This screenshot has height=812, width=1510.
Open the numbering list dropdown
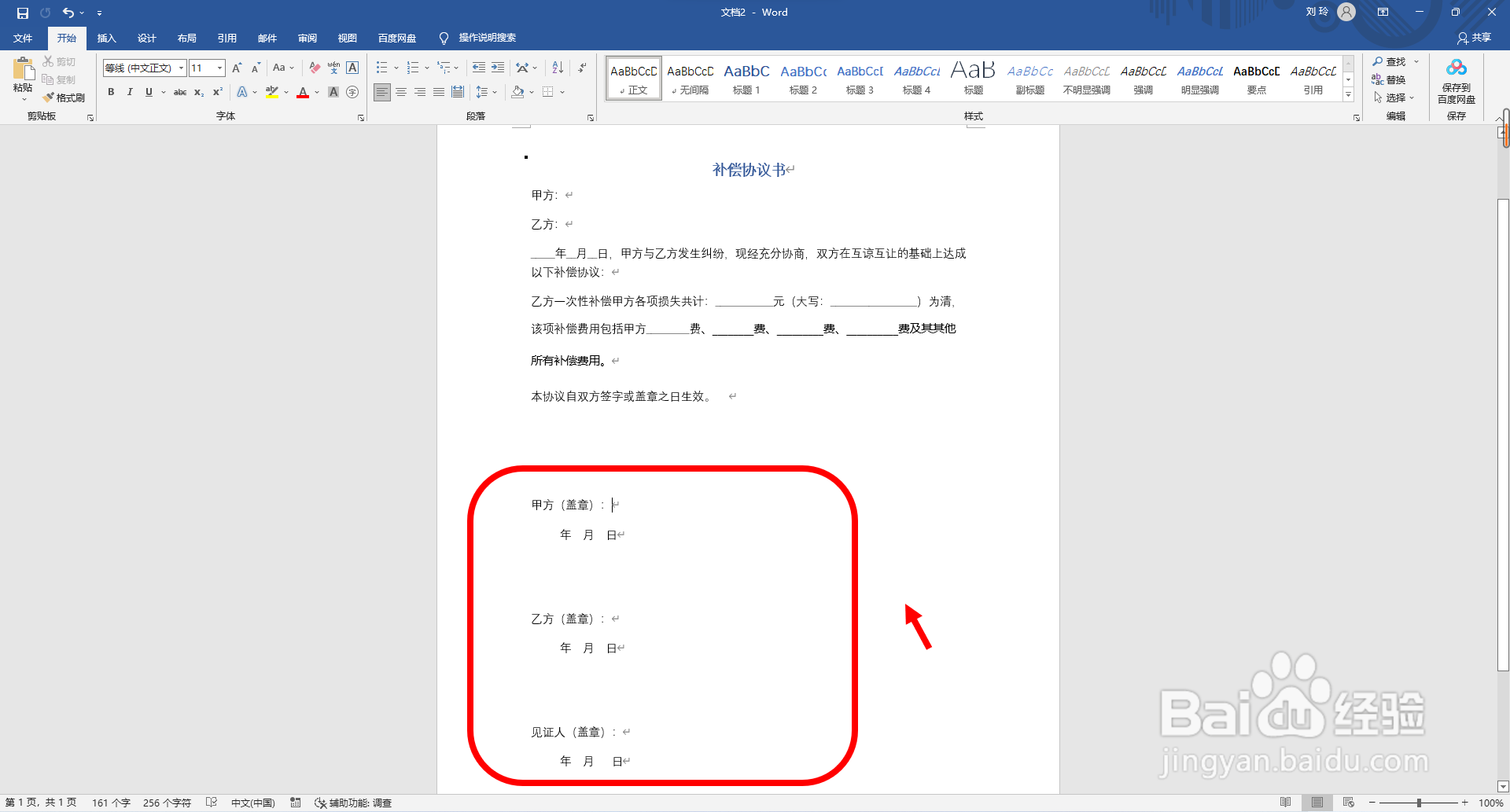click(427, 68)
